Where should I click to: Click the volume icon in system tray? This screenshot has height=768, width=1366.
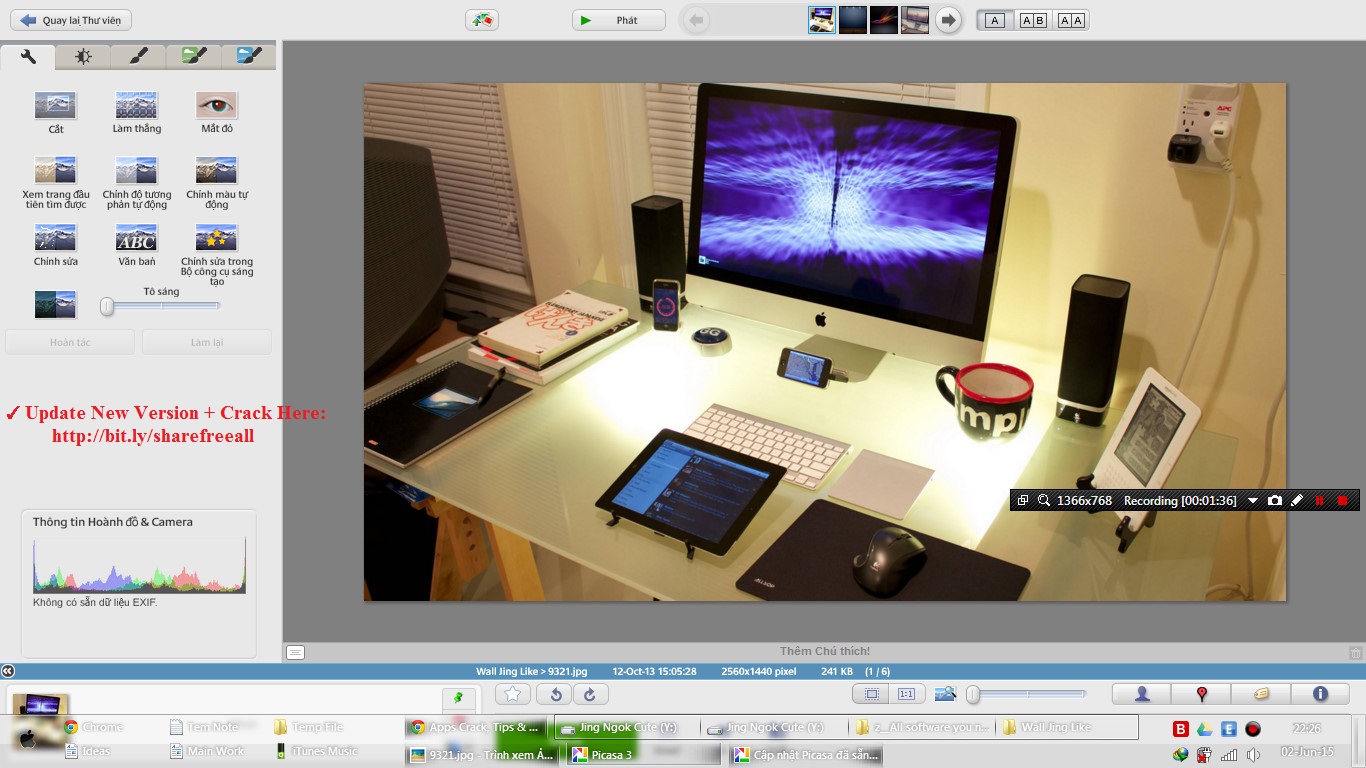(1253, 755)
